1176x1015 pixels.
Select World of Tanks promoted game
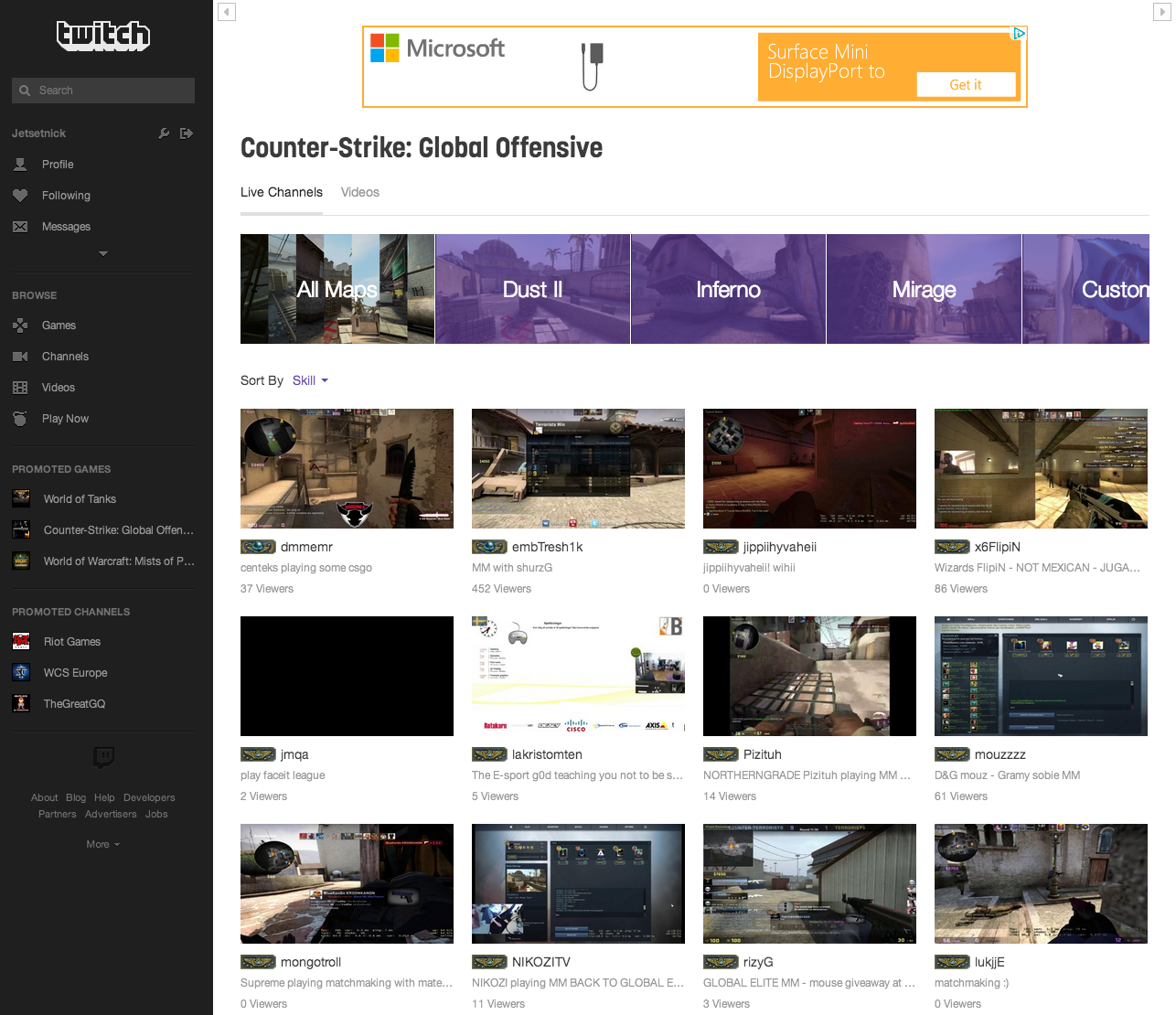click(77, 498)
